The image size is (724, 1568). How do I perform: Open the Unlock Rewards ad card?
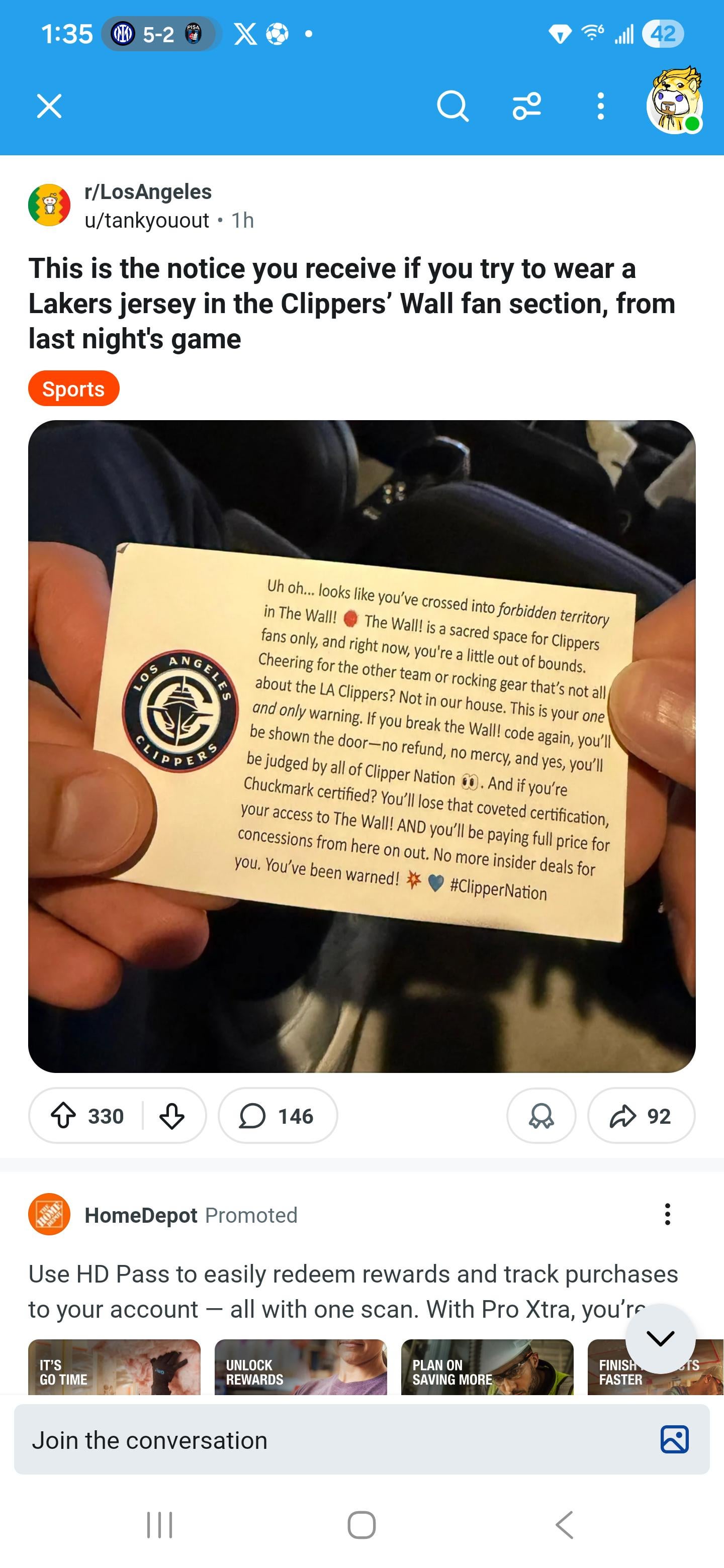pos(301,1366)
